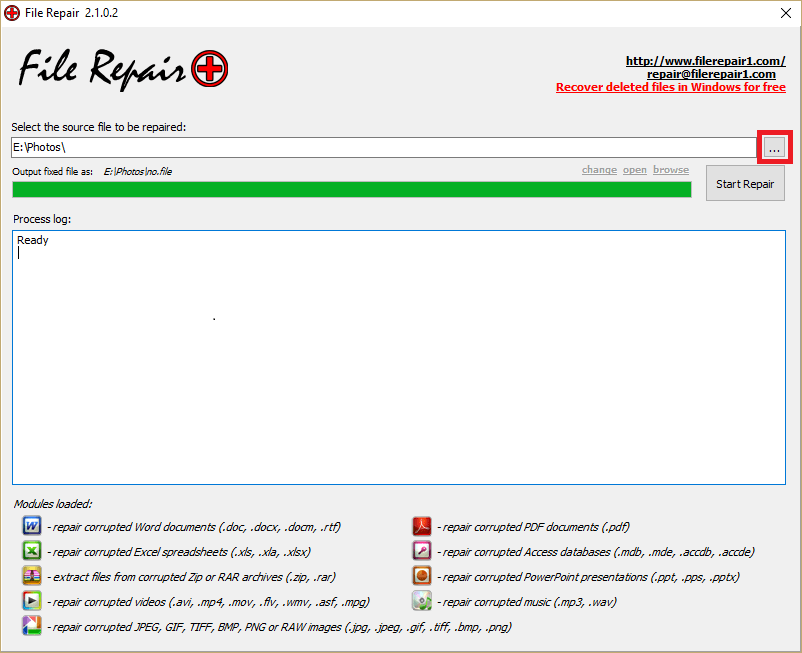Click the red cross File Repair logo
Image resolution: width=802 pixels, height=653 pixels.
click(x=210, y=69)
